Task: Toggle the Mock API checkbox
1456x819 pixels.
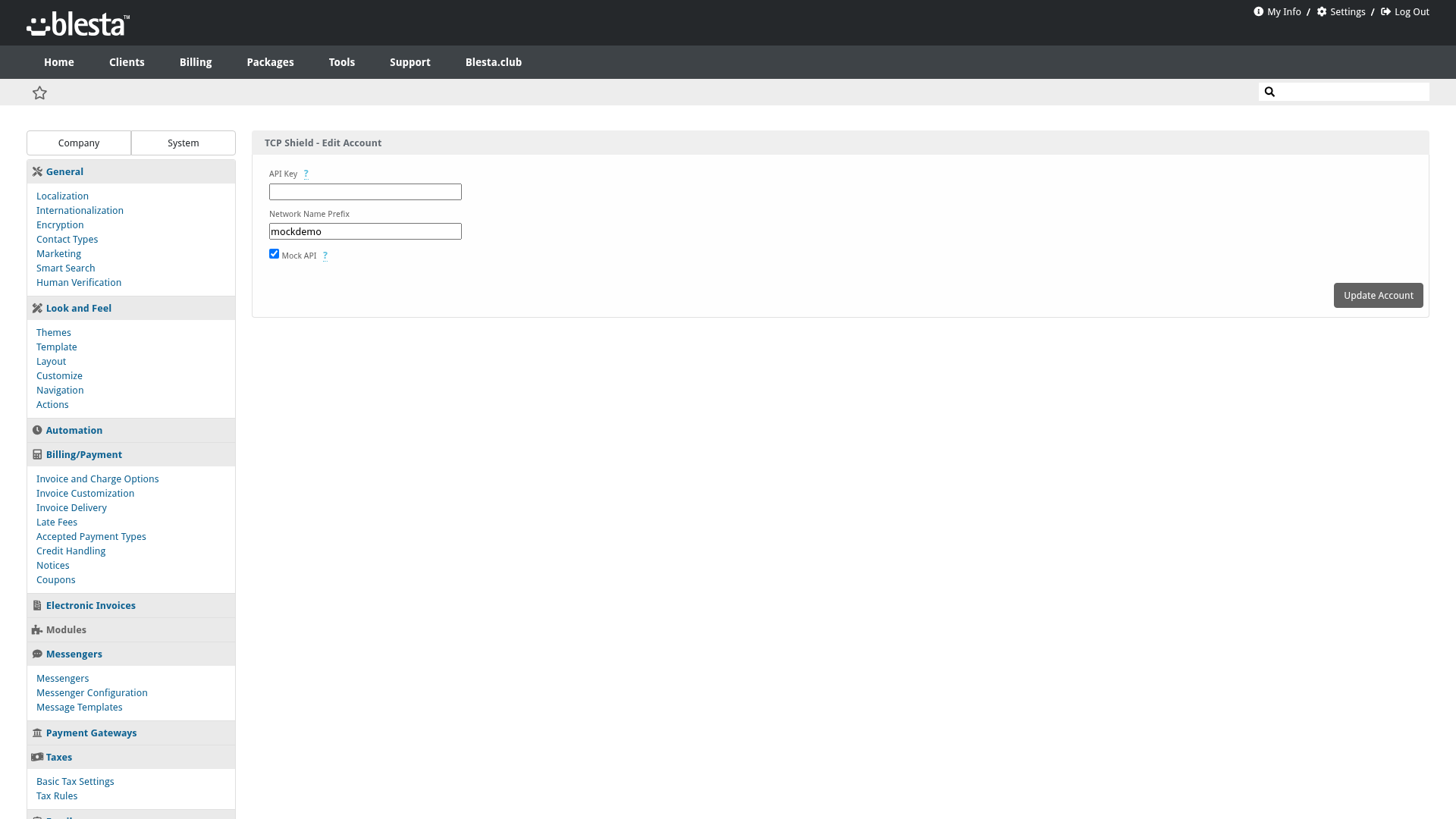Action: pyautogui.click(x=274, y=254)
